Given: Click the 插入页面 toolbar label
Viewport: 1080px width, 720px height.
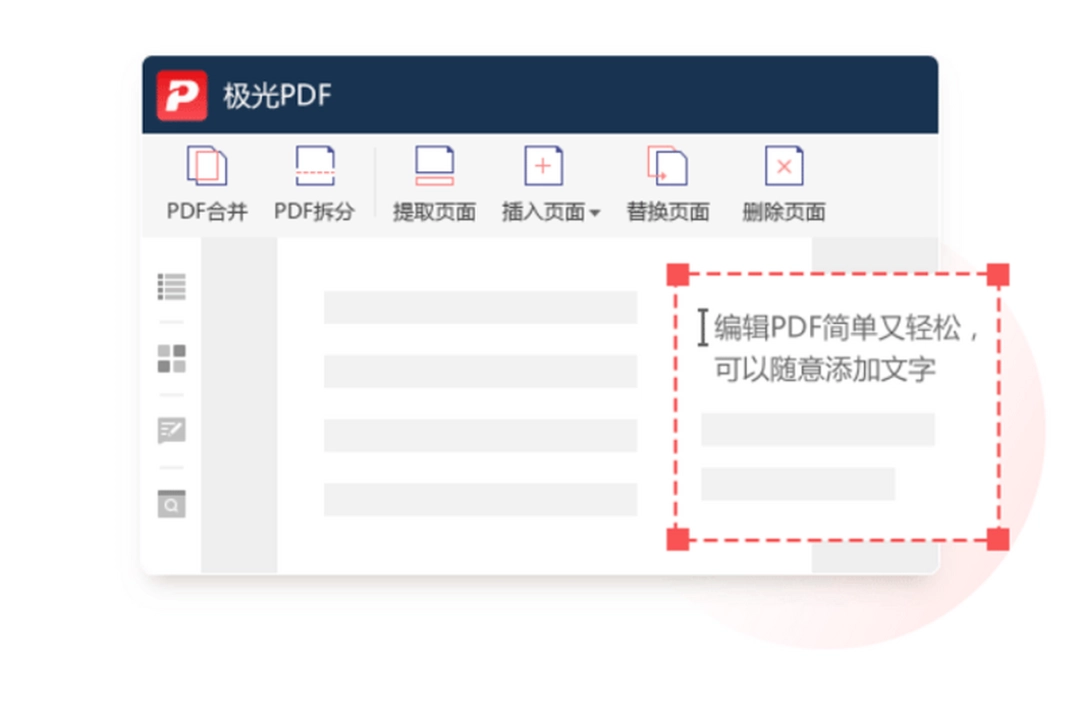Looking at the screenshot, I should pyautogui.click(x=543, y=212).
